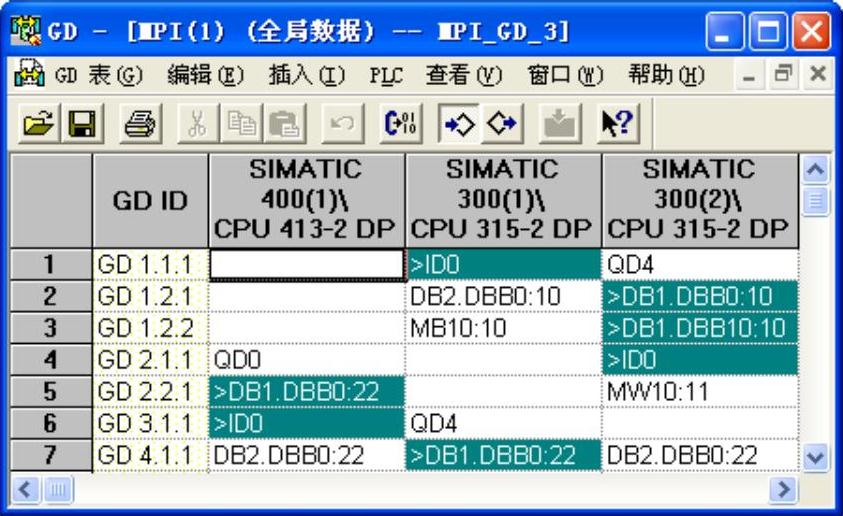Viewport: 843px width, 516px height.
Task: Click the Copy toolbar icon
Action: (x=241, y=124)
